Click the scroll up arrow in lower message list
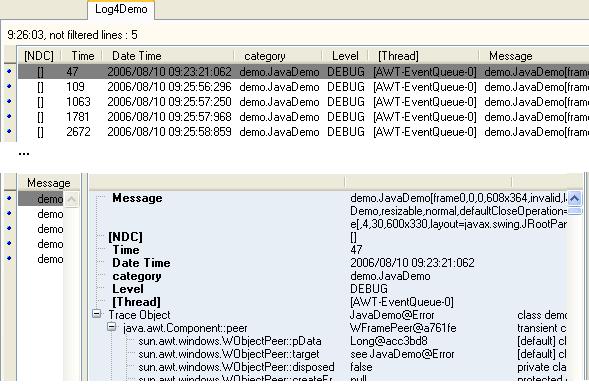The image size is (589, 384). 71,199
